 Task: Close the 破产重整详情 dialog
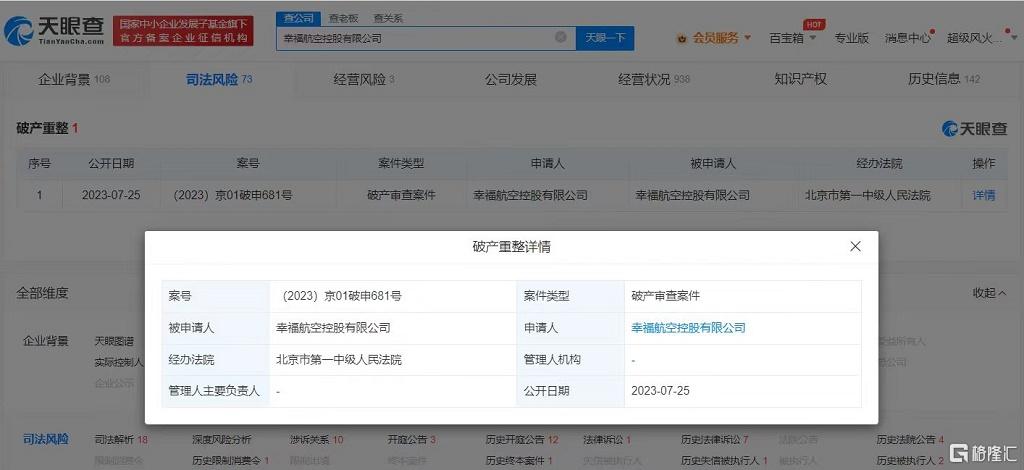[855, 247]
